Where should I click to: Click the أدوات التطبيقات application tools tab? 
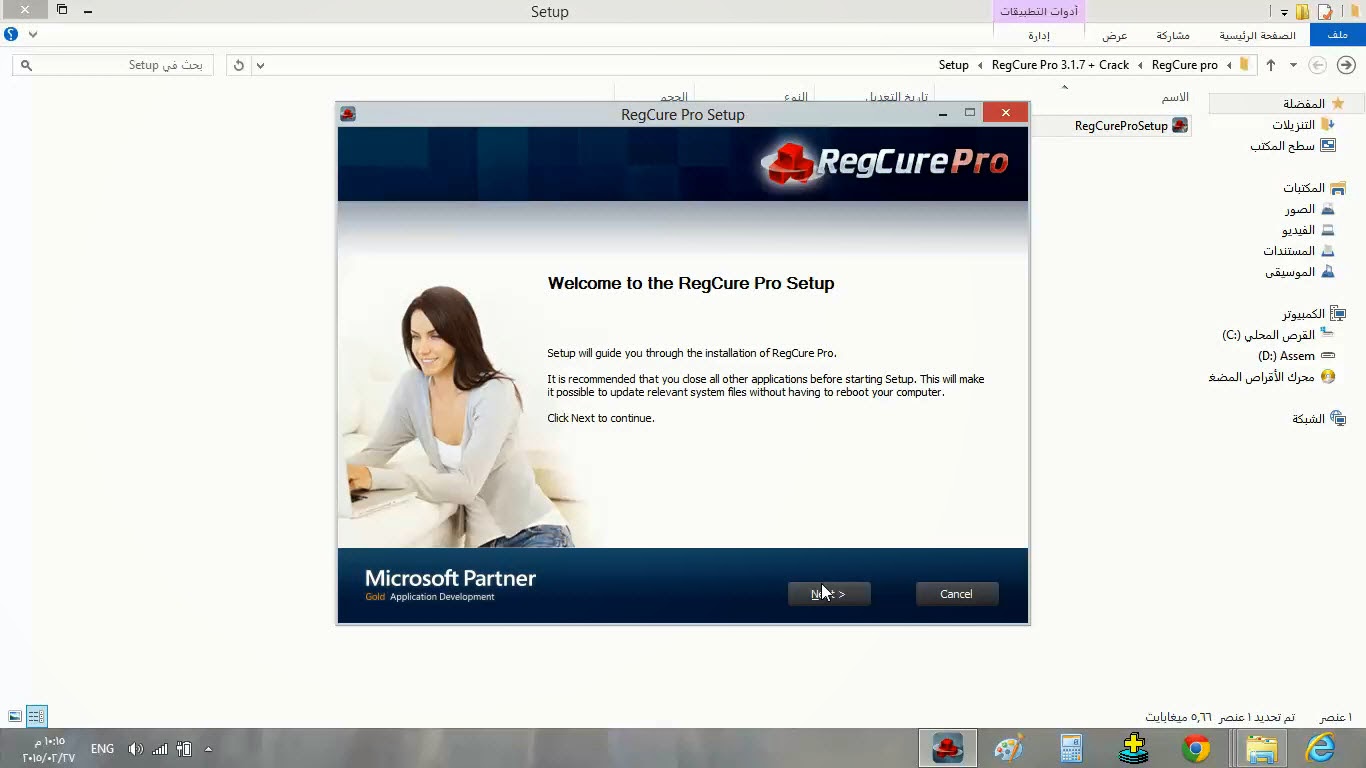[x=1039, y=11]
